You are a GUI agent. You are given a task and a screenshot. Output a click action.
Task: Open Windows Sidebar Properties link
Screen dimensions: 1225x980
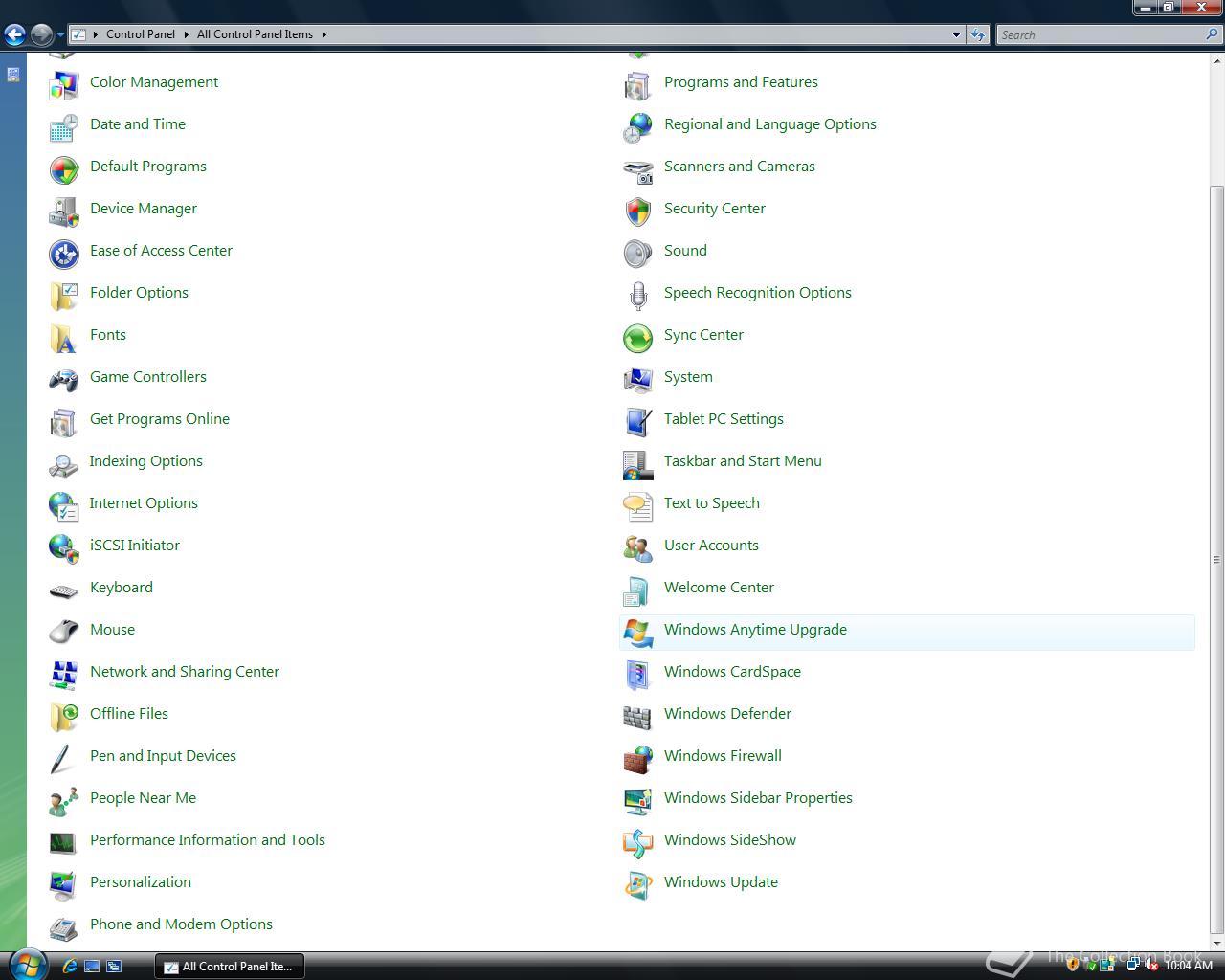coord(758,798)
